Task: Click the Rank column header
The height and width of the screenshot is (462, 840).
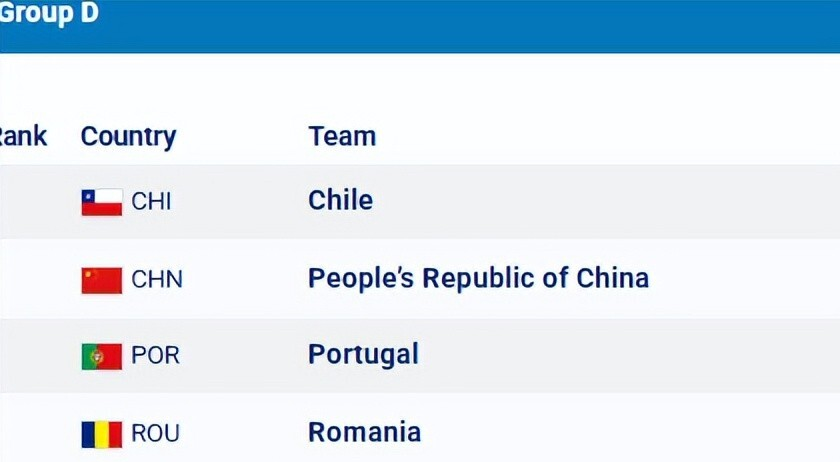Action: [x=22, y=136]
